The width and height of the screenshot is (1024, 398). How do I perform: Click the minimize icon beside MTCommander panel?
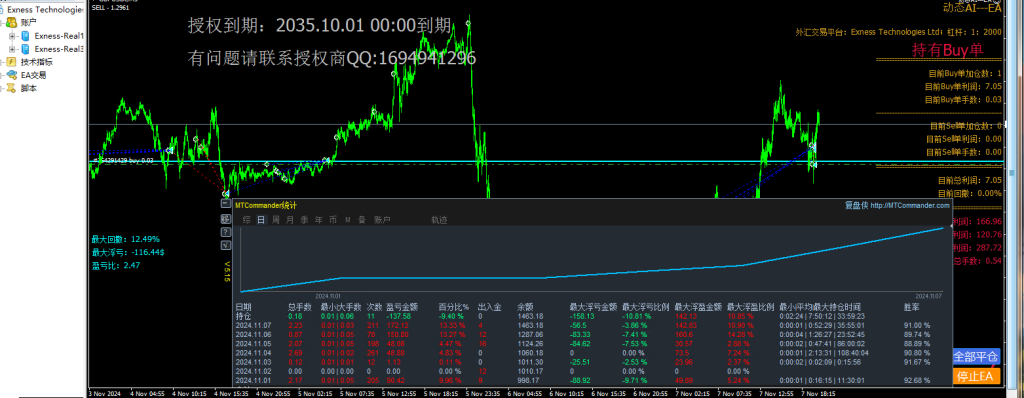coord(225,204)
